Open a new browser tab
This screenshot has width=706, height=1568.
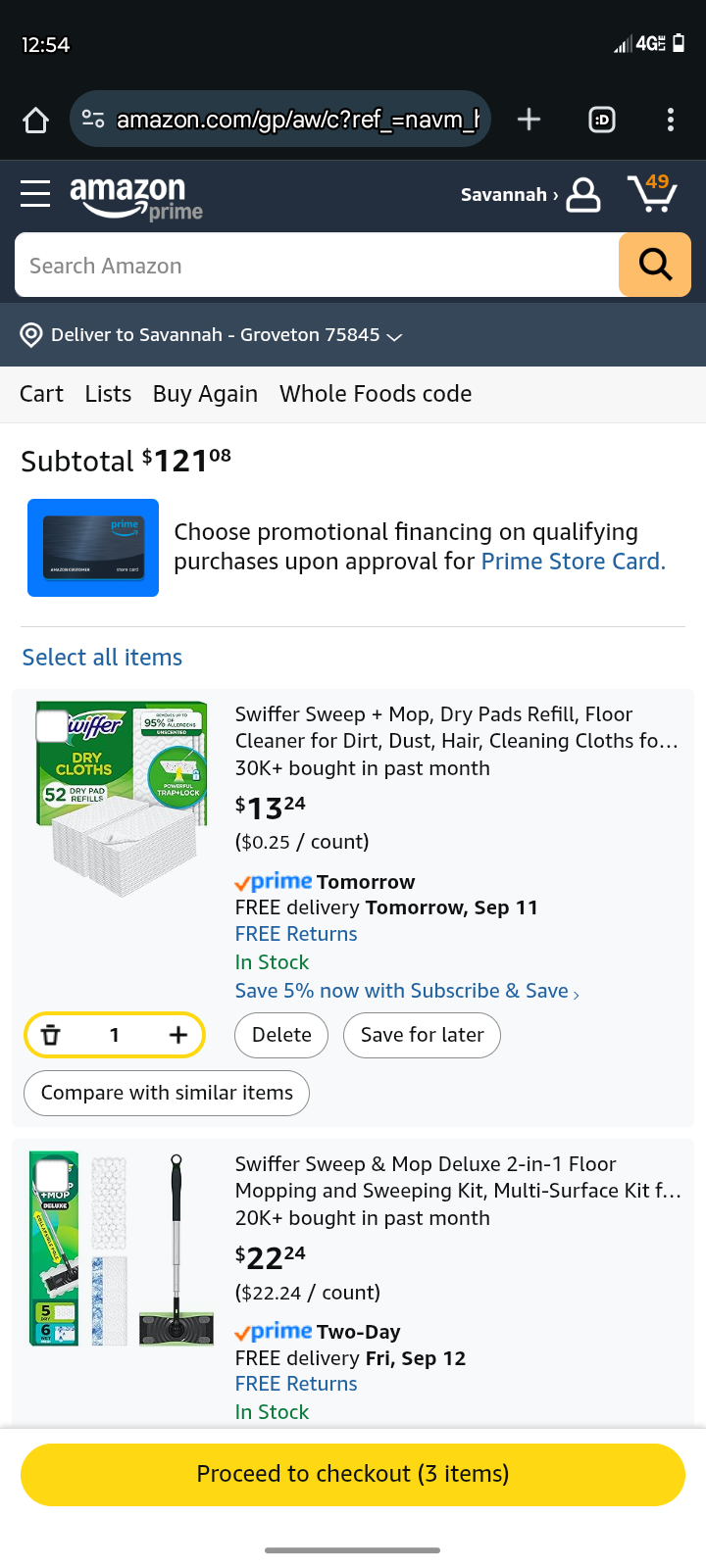(529, 120)
